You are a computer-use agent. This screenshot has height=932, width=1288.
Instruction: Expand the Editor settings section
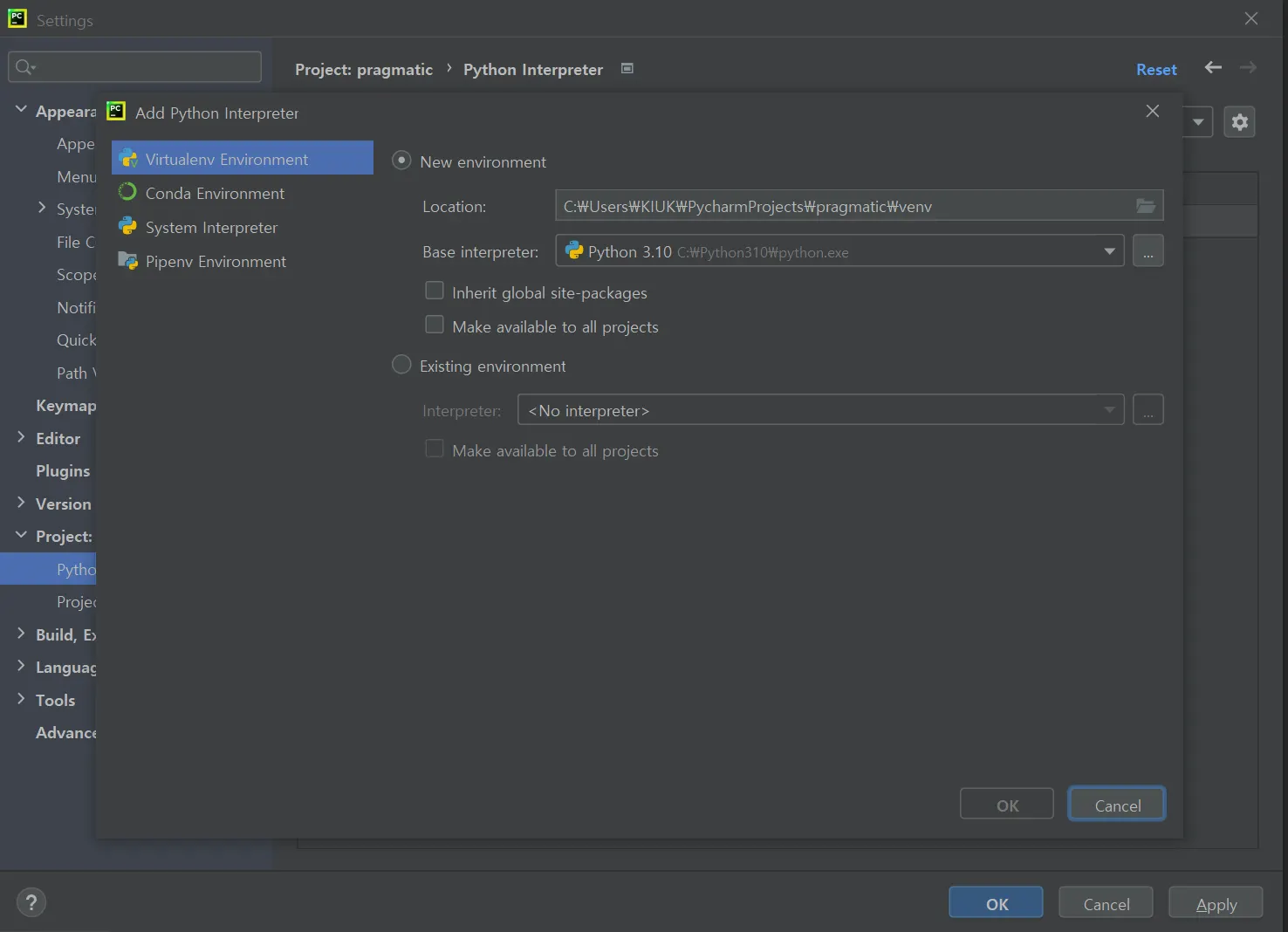pyautogui.click(x=21, y=437)
